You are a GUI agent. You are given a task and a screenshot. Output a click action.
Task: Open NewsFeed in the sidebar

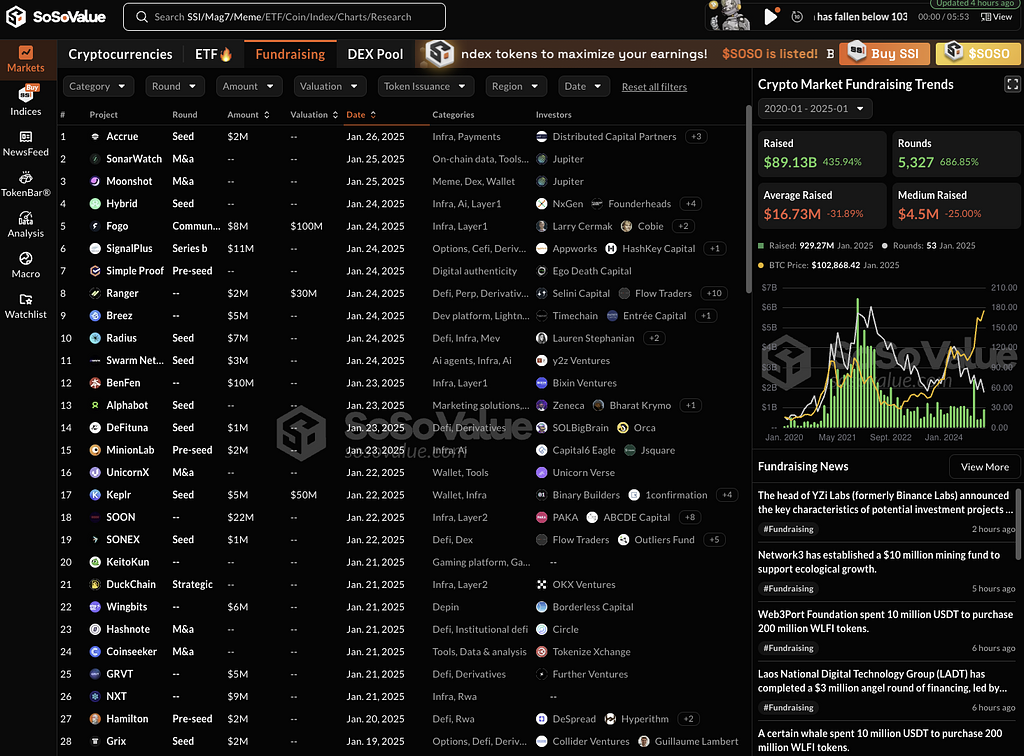point(26,143)
